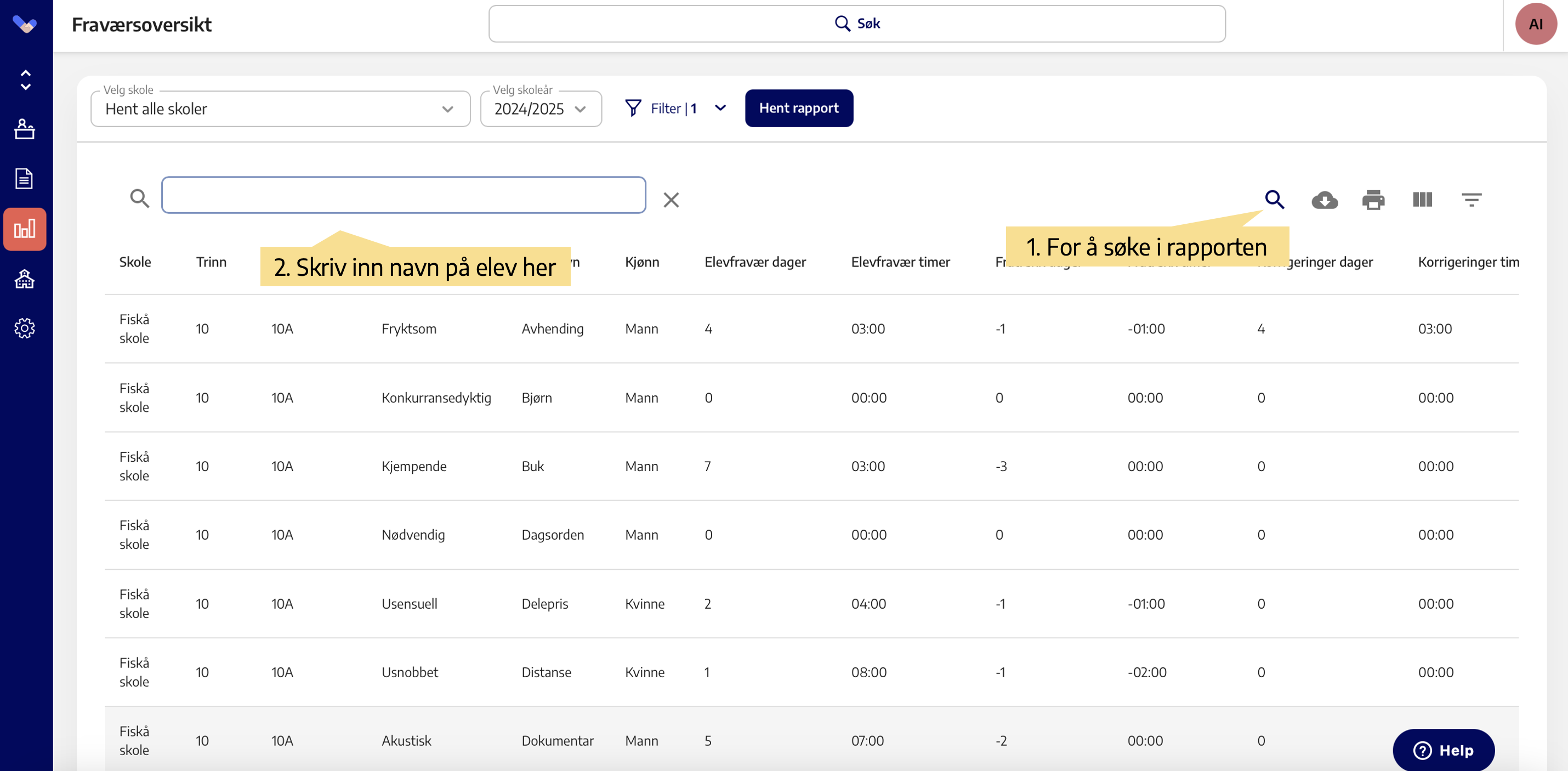Open view columns icon
This screenshot has width=1568, height=771.
click(x=1423, y=200)
